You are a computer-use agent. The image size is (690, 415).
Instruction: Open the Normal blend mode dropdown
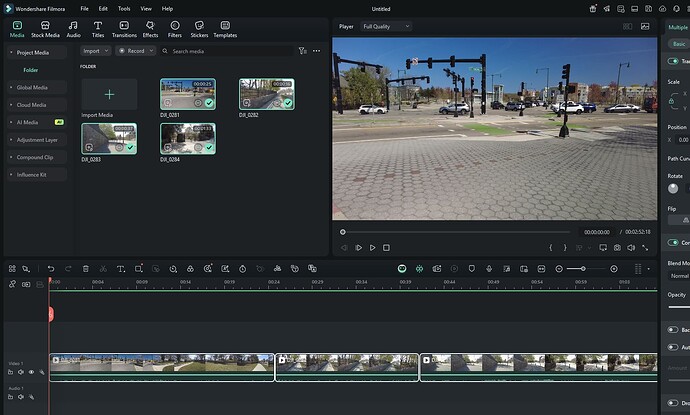(679, 276)
